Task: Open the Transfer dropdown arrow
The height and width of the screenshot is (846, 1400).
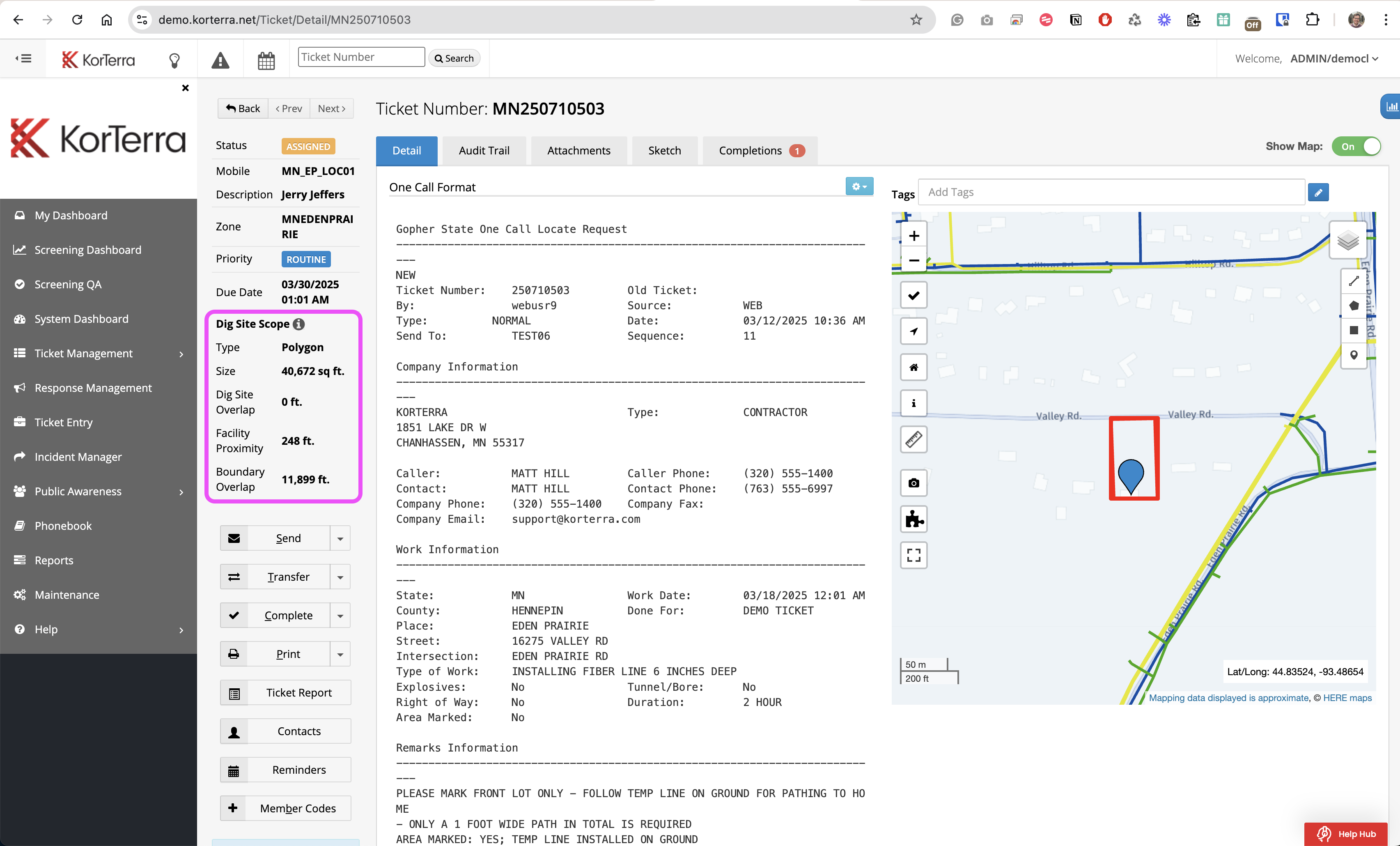Action: click(340, 577)
